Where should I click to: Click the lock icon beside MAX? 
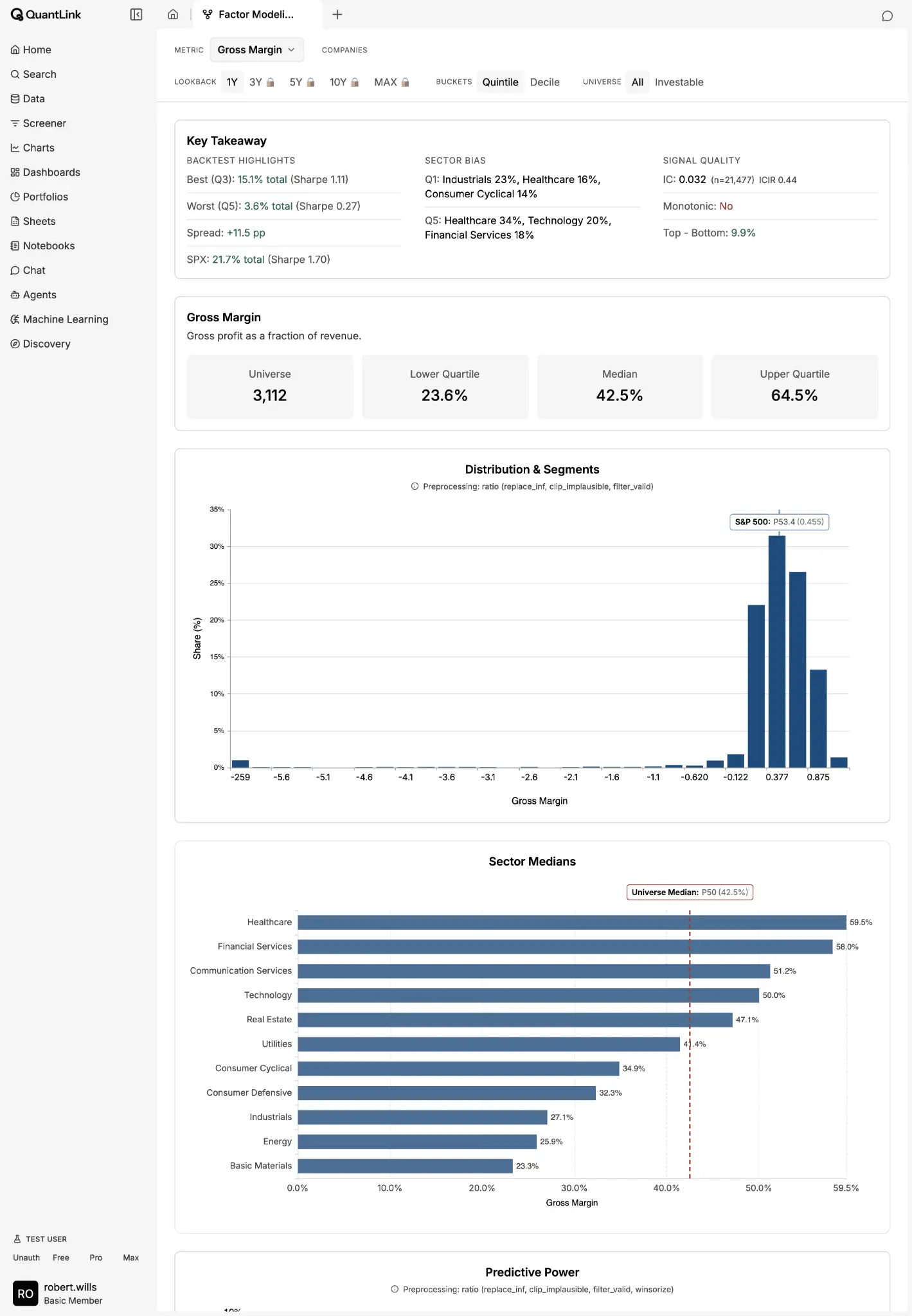(406, 82)
